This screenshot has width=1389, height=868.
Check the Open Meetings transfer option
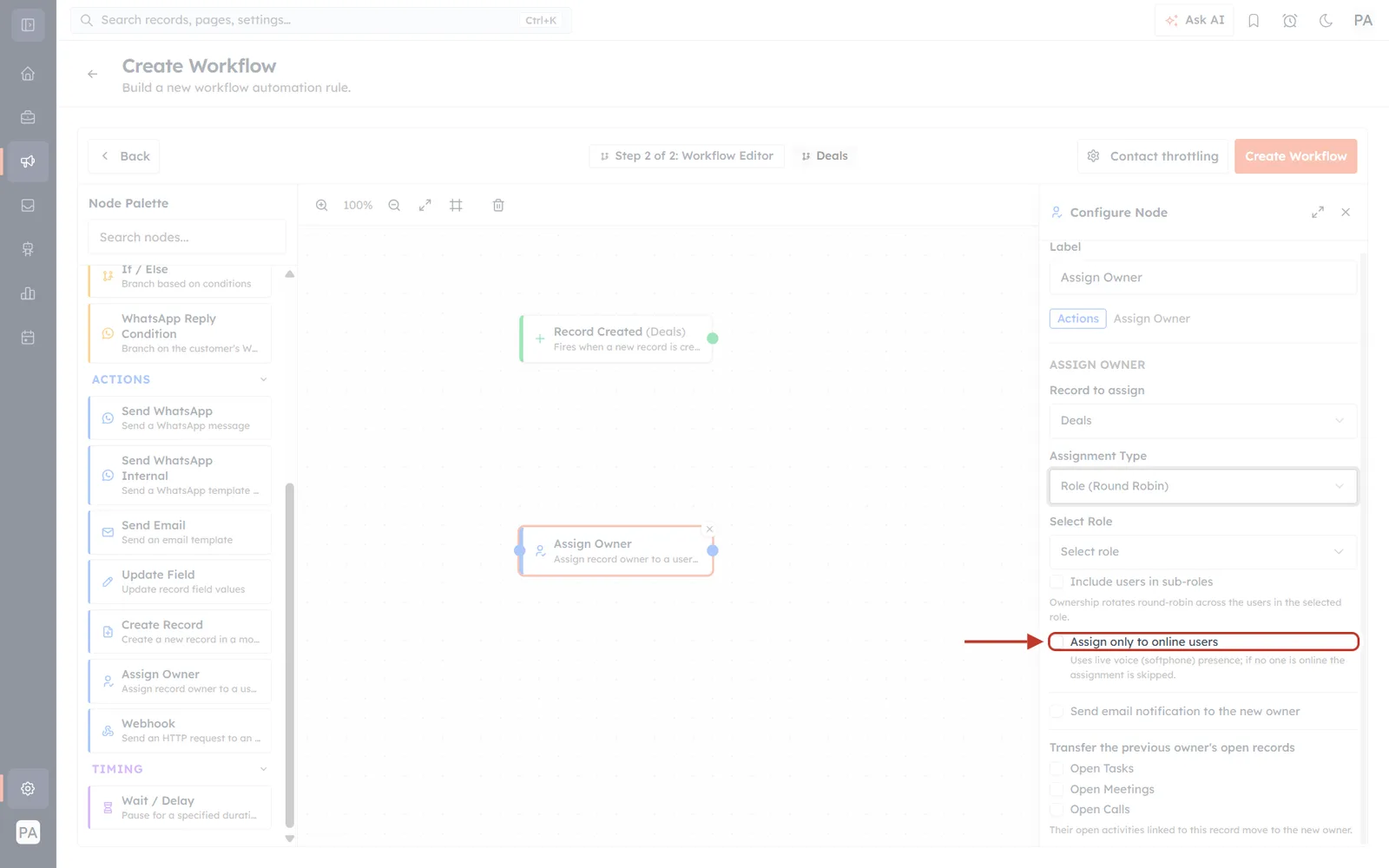point(1057,789)
